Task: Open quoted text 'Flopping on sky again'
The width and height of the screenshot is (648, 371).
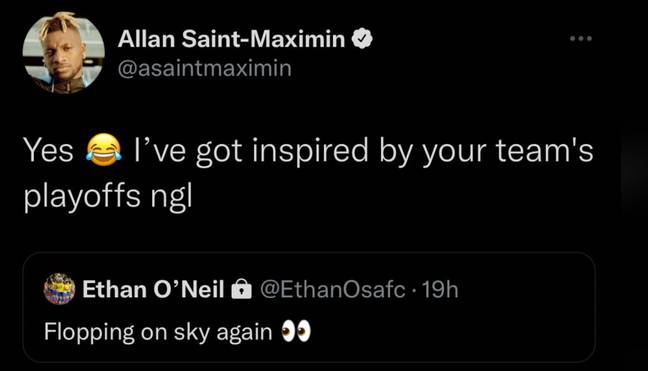Action: point(158,332)
